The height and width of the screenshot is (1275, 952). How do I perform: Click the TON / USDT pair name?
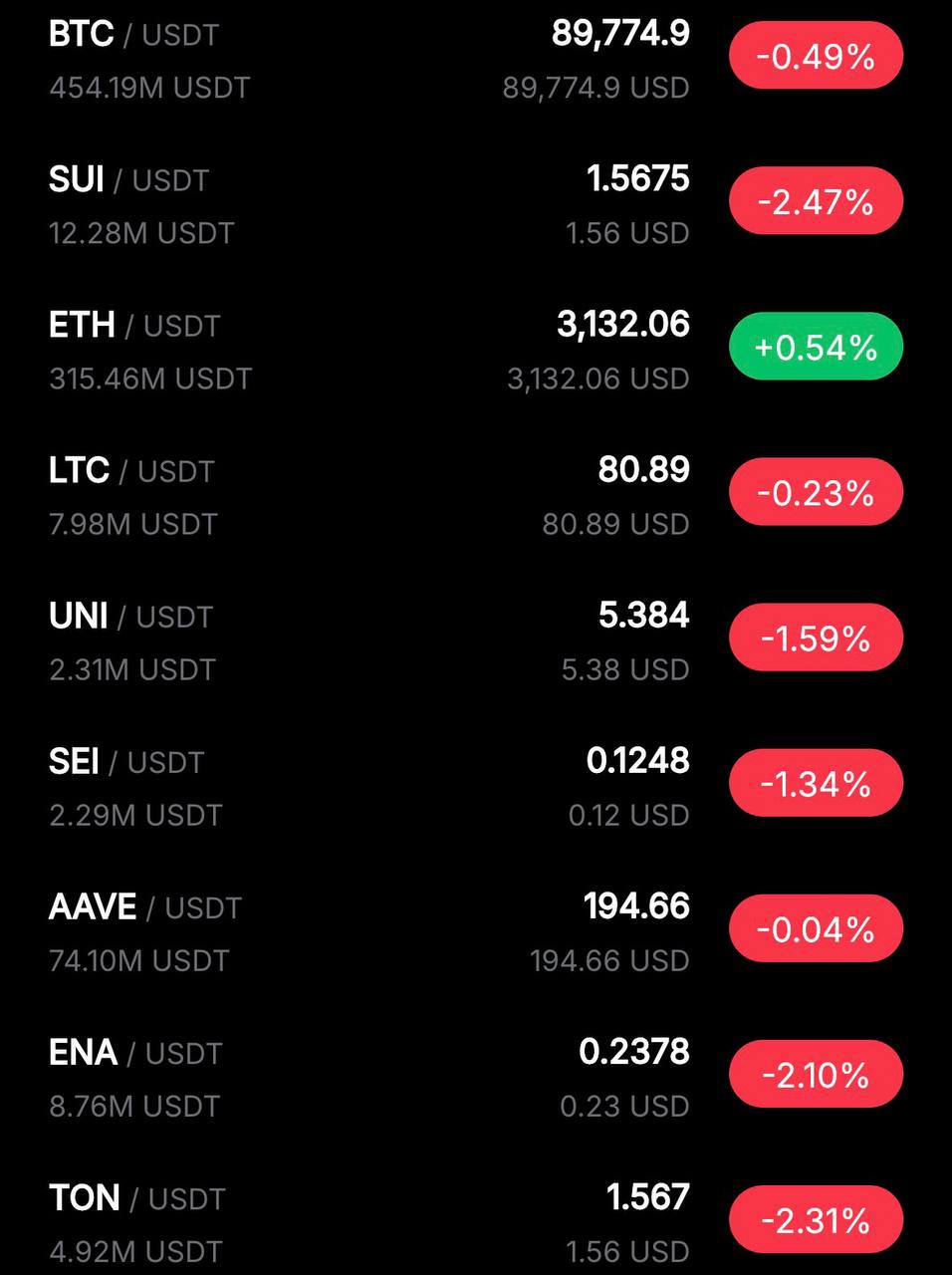coord(136,1198)
